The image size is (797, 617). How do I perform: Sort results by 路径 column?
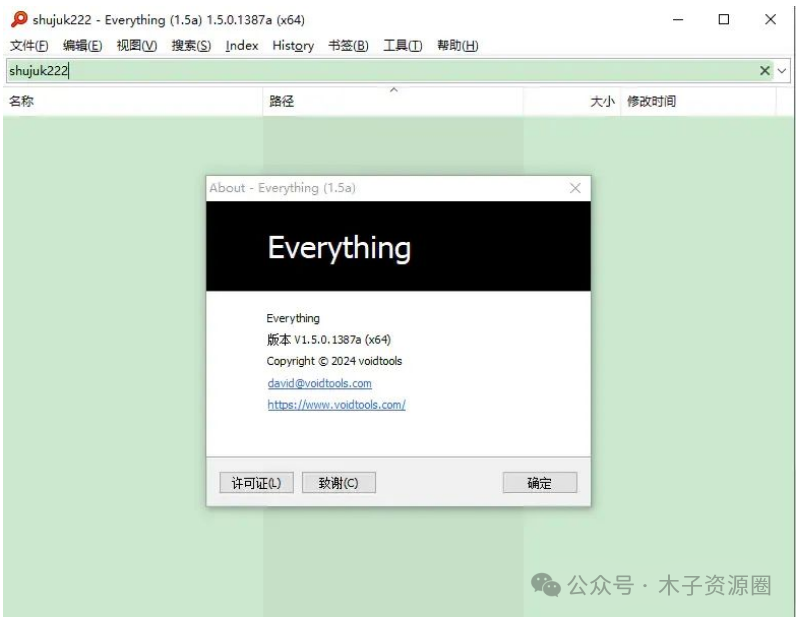393,101
